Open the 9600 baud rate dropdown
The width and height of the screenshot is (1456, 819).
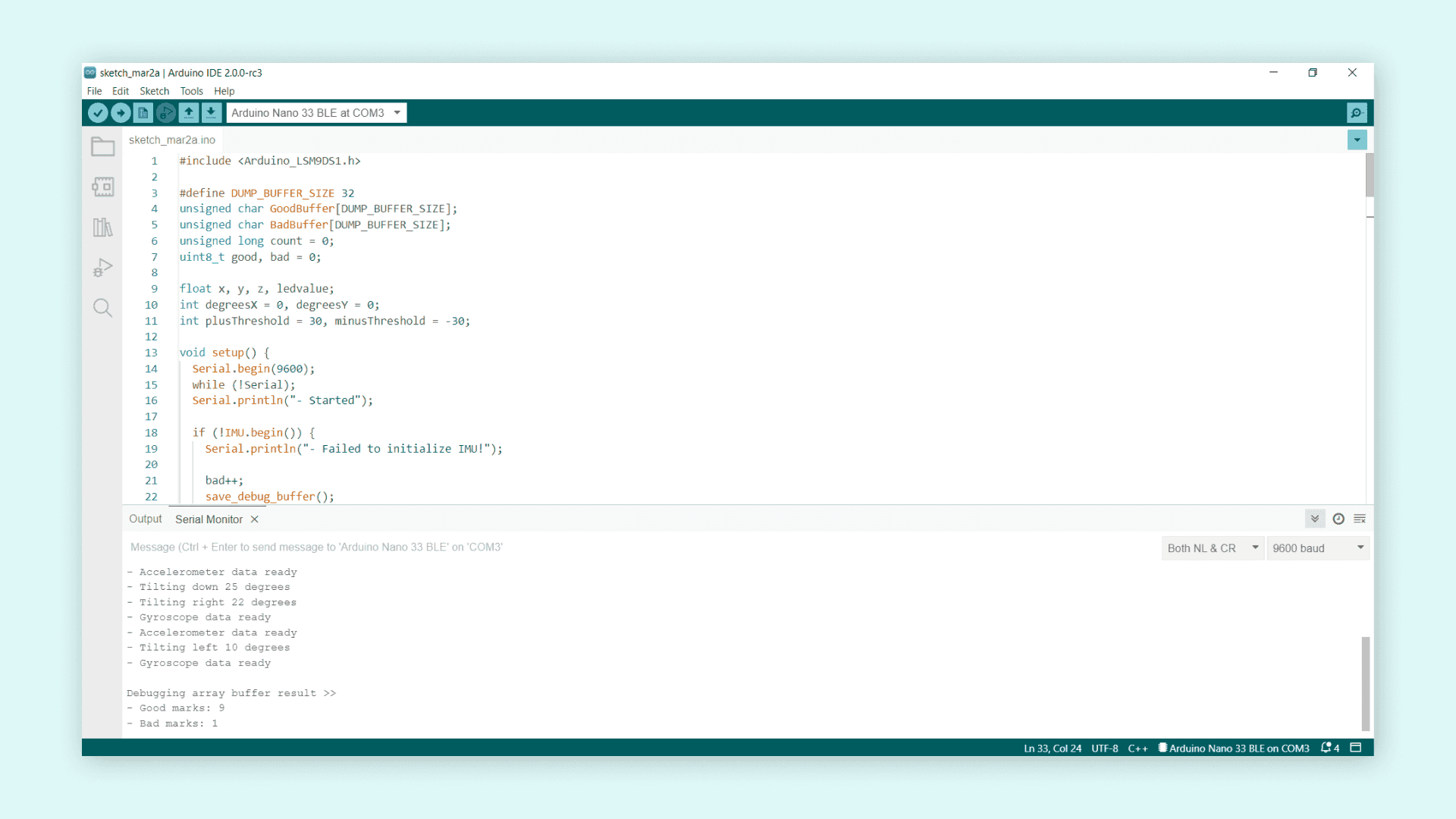(x=1318, y=548)
